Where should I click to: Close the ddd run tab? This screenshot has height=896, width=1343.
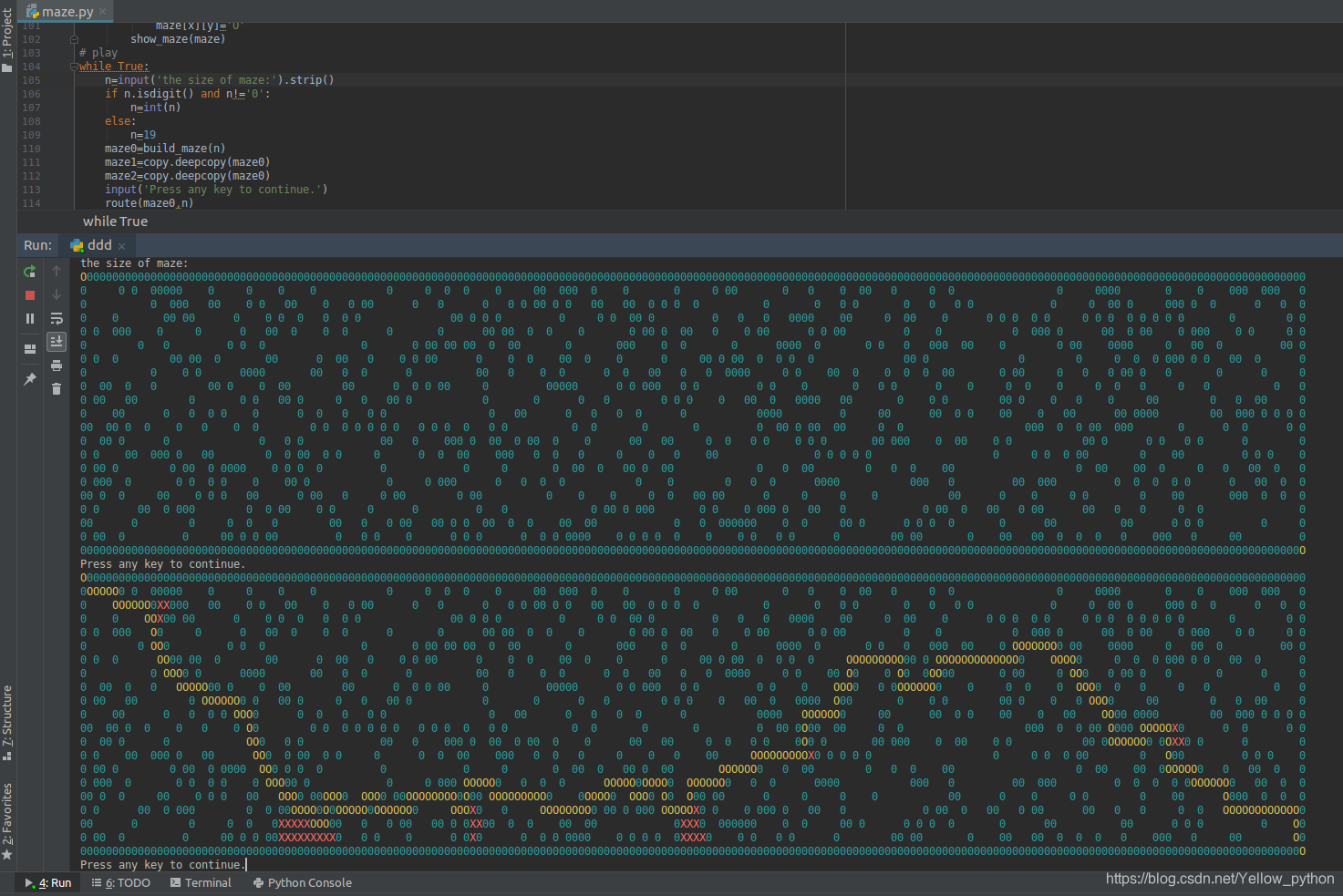(121, 246)
